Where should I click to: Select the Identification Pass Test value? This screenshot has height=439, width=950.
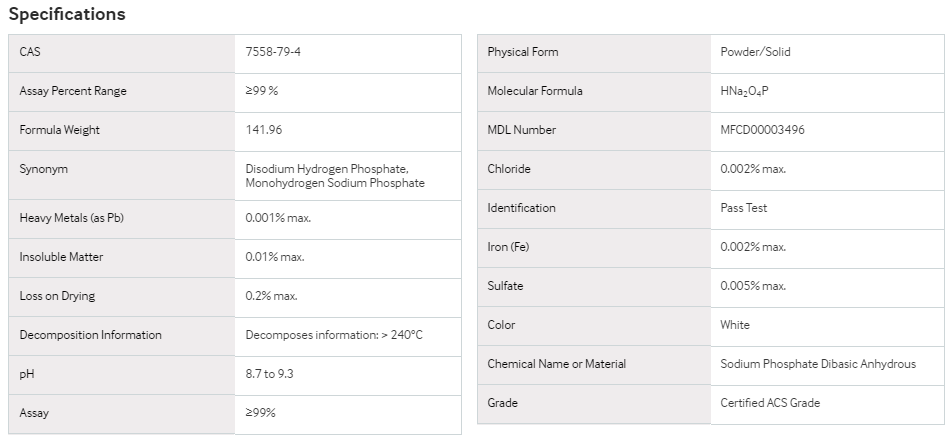pyautogui.click(x=743, y=208)
